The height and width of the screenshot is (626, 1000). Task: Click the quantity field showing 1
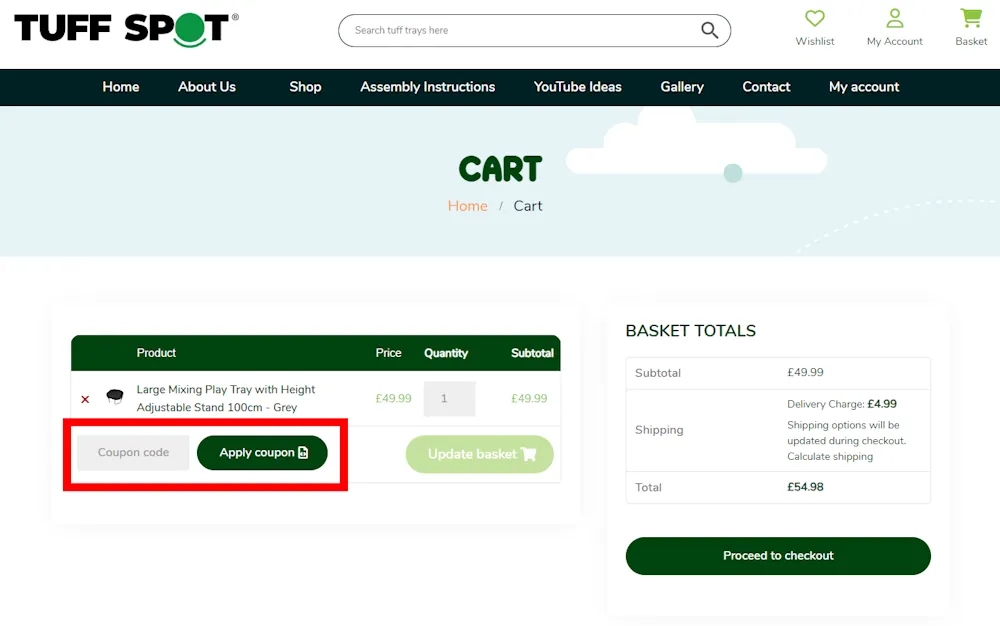click(x=449, y=398)
